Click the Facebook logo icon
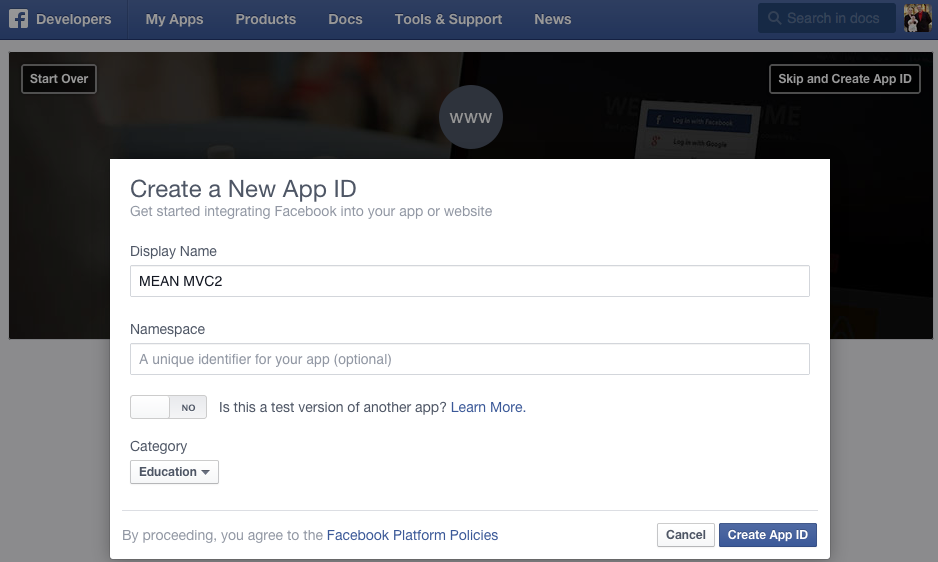Screen dimensions: 938x562 [x=19, y=19]
